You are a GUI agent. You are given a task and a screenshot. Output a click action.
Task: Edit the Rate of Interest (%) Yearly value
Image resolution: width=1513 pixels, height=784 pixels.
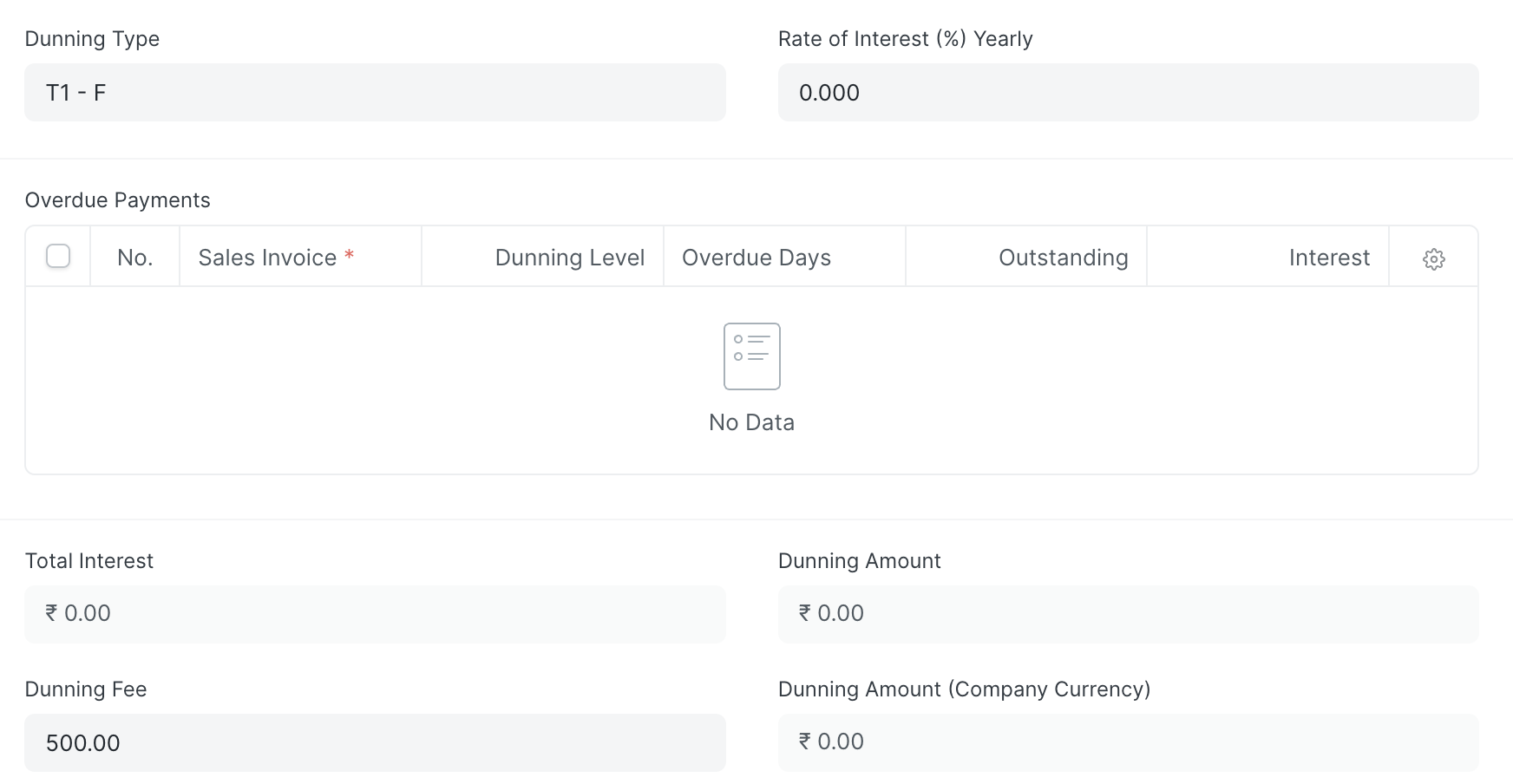click(1127, 92)
